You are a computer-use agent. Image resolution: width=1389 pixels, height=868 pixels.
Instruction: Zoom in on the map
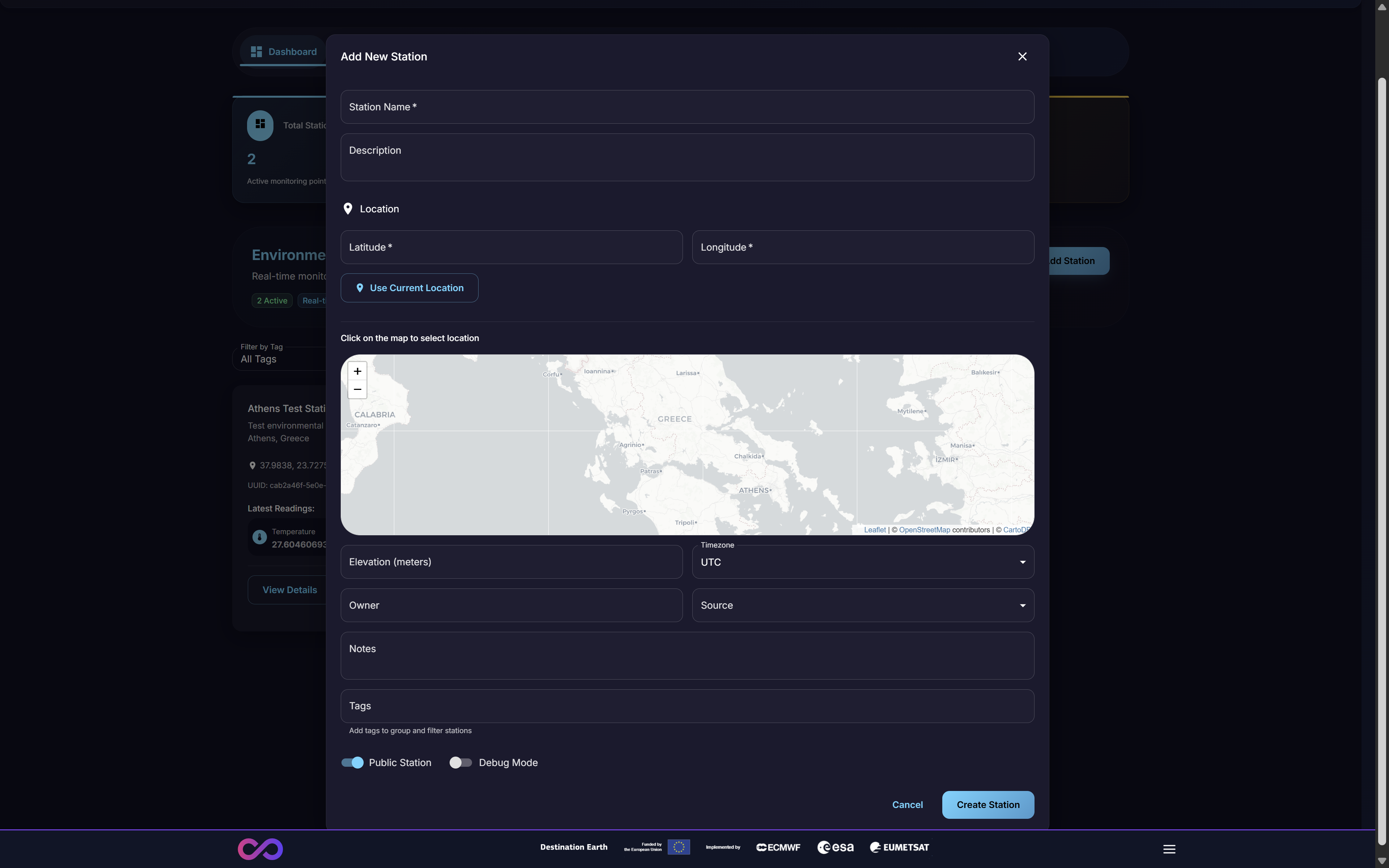click(x=357, y=371)
